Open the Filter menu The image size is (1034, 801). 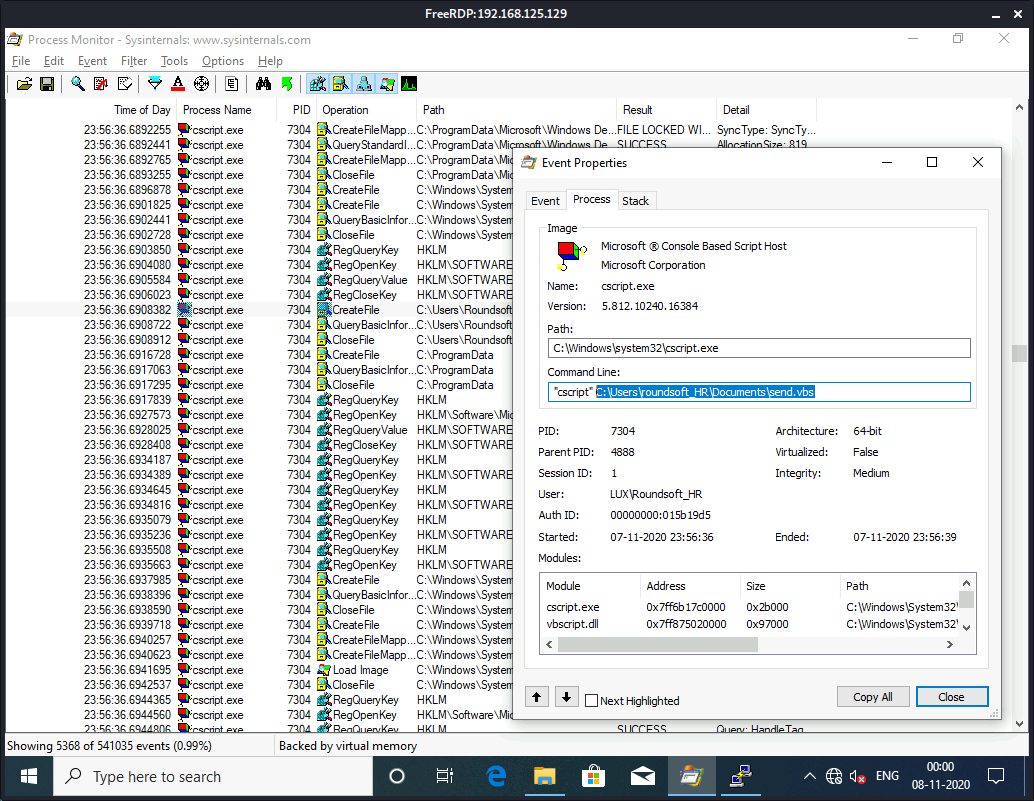coord(134,61)
